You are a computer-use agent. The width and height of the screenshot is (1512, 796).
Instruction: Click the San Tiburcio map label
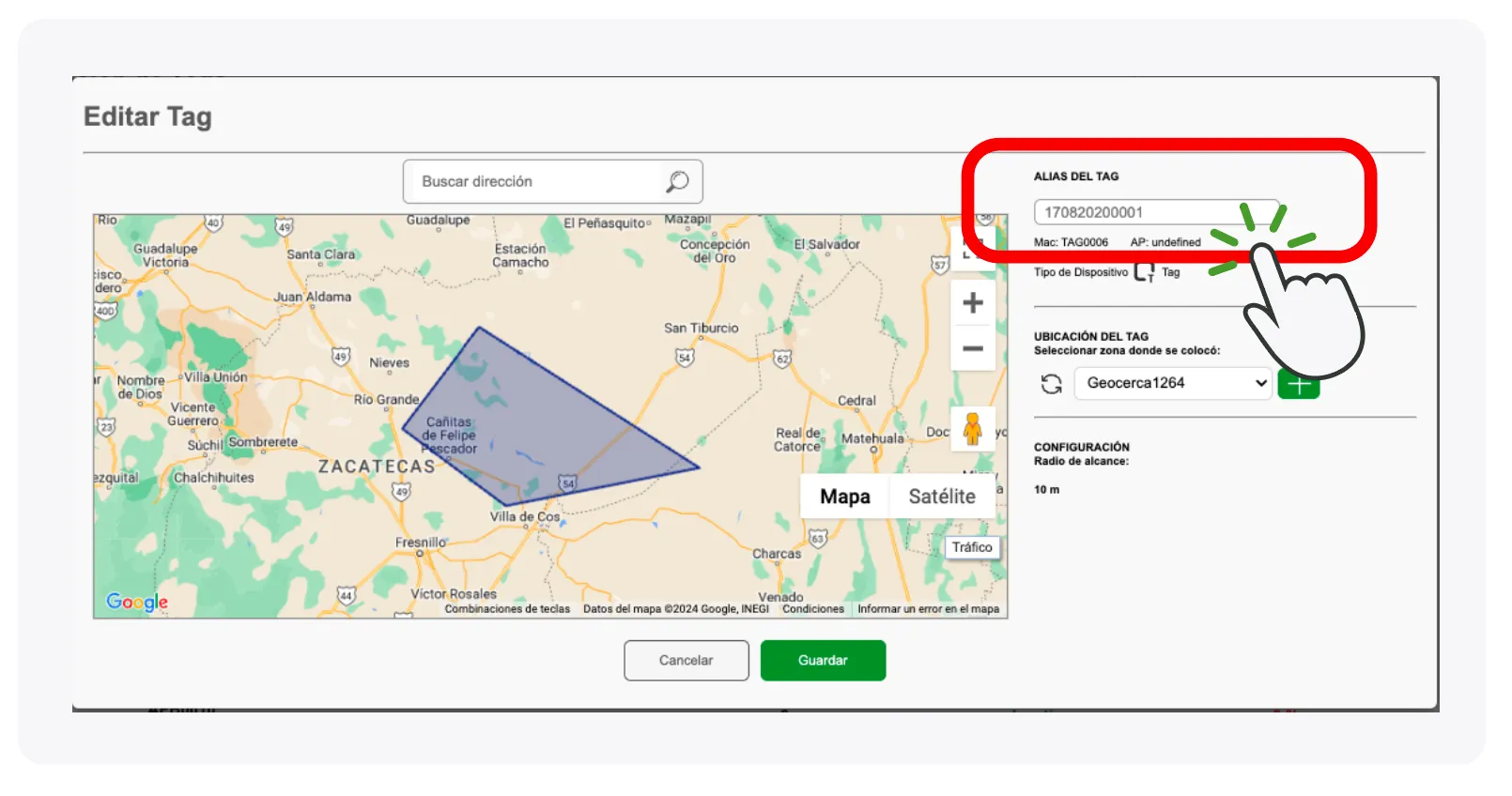[702, 329]
